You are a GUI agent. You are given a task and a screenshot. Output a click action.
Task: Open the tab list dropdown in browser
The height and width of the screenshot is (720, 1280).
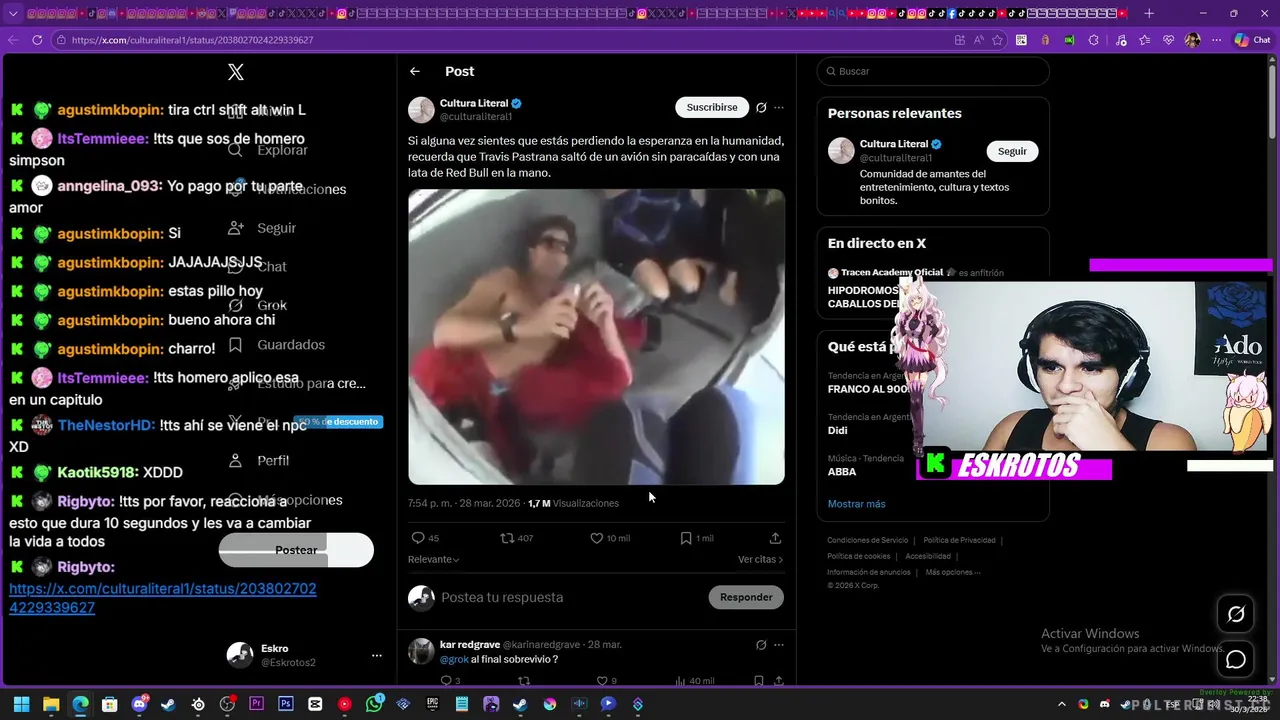tap(12, 13)
